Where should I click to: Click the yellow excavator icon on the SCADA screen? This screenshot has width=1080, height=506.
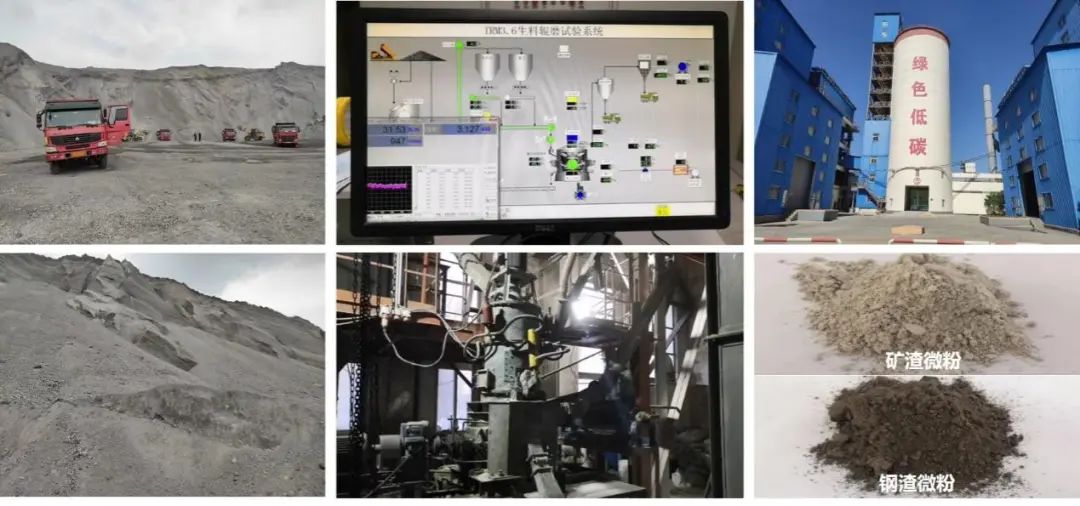pyautogui.click(x=382, y=51)
